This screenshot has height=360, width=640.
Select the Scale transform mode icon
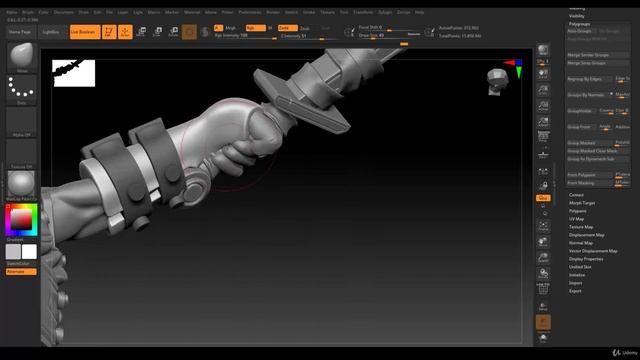point(158,32)
